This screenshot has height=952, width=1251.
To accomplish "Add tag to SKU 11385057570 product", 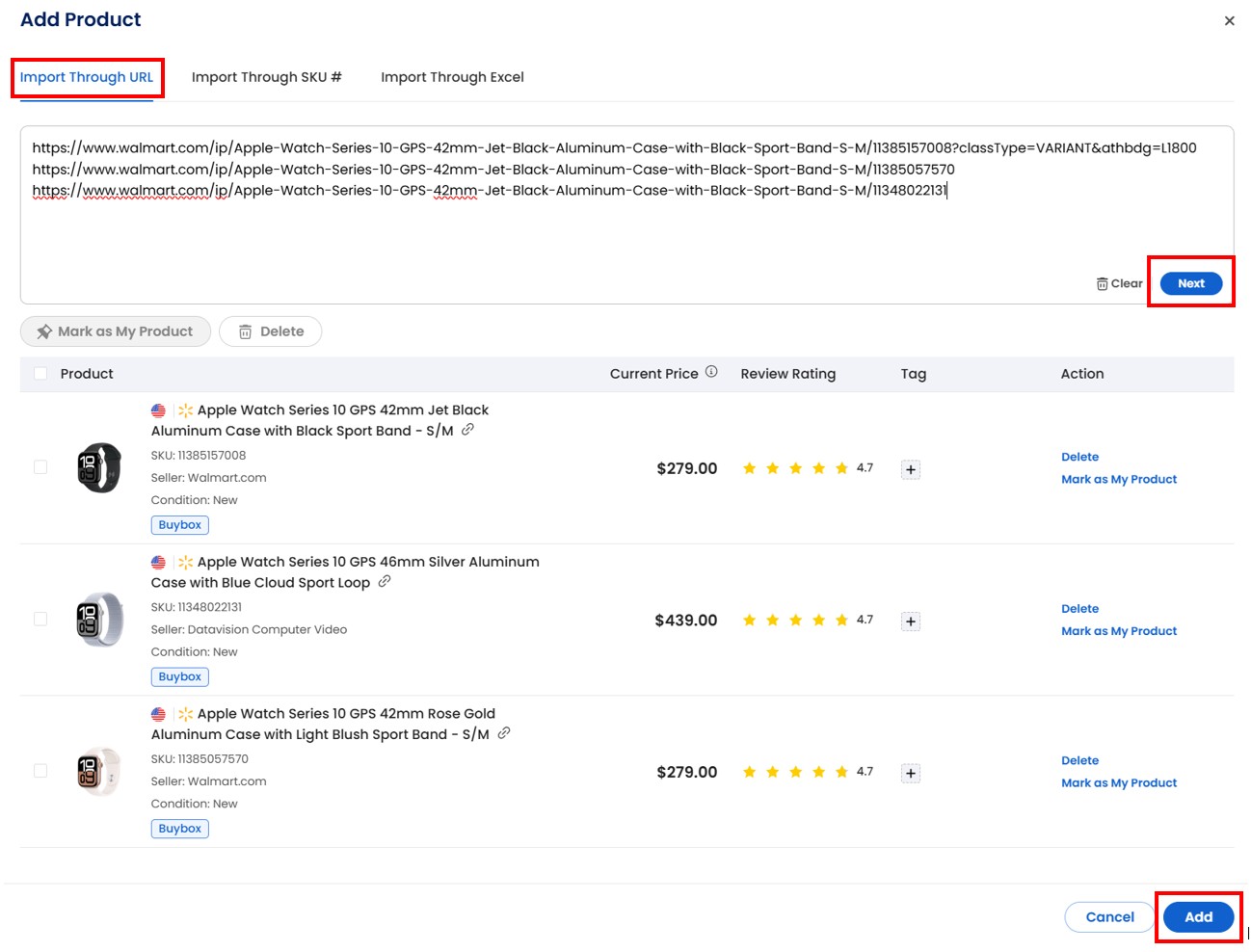I will [911, 774].
